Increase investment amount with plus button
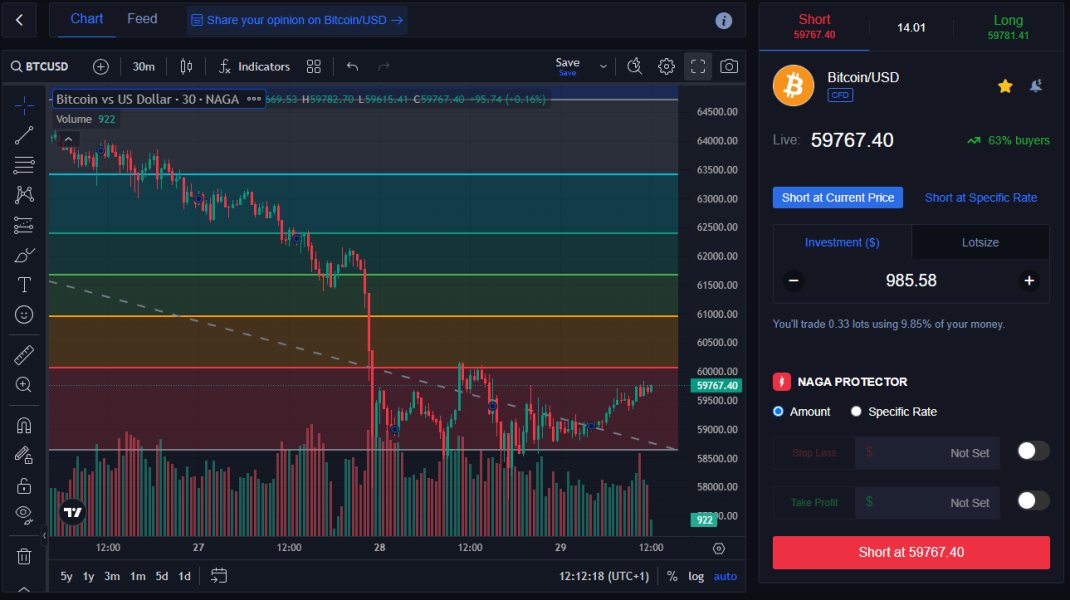 (1028, 281)
